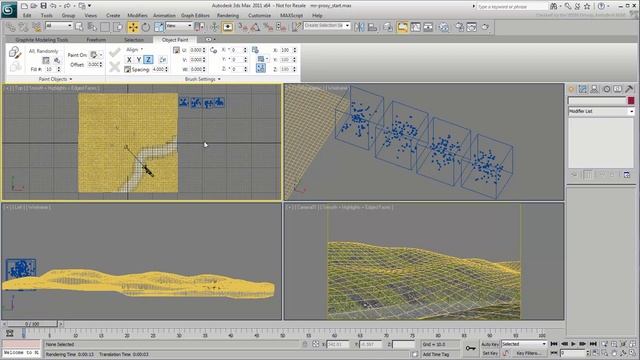Click the Align tool icon

[x=373, y=27]
